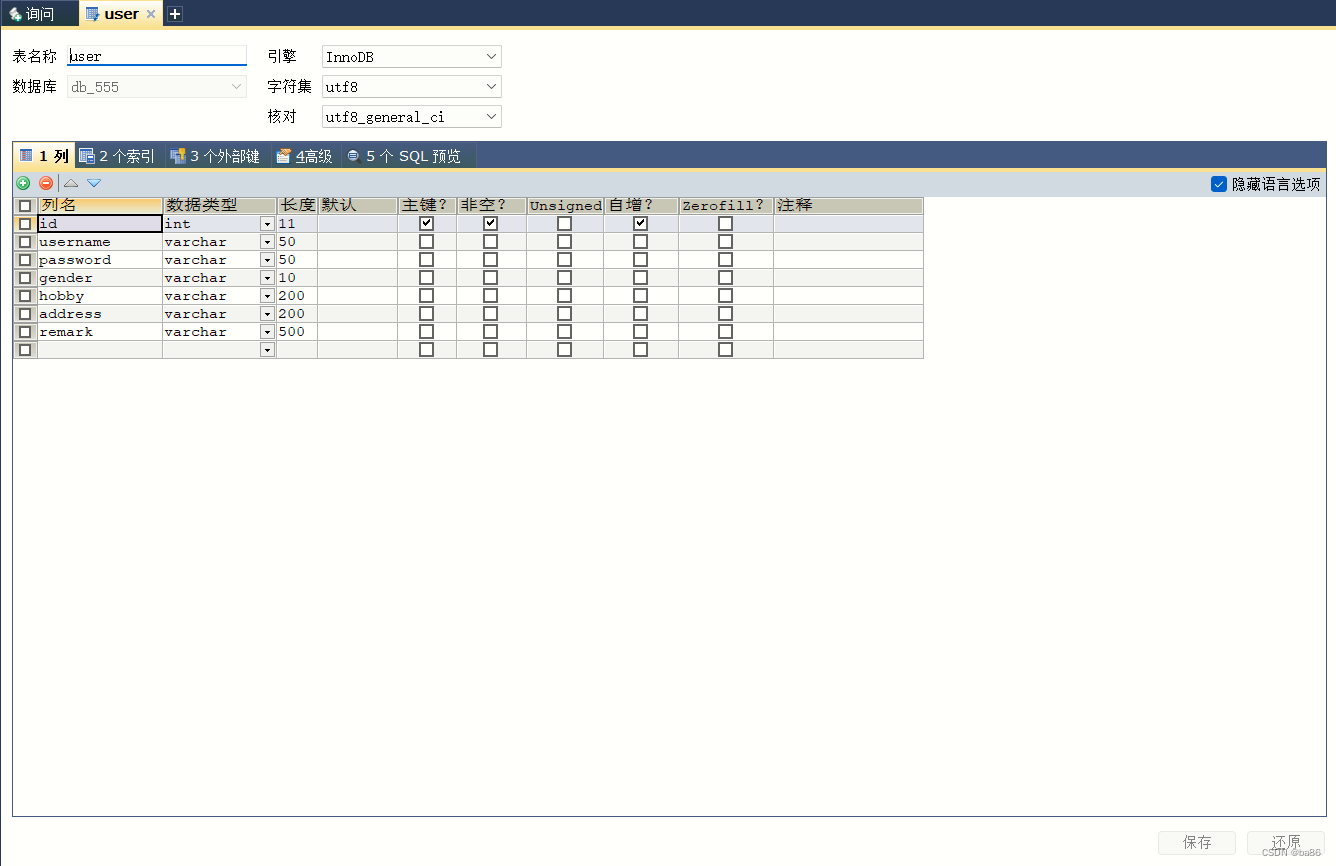This screenshot has width=1336, height=866.
Task: Click the 表名称 input field
Action: 156,56
